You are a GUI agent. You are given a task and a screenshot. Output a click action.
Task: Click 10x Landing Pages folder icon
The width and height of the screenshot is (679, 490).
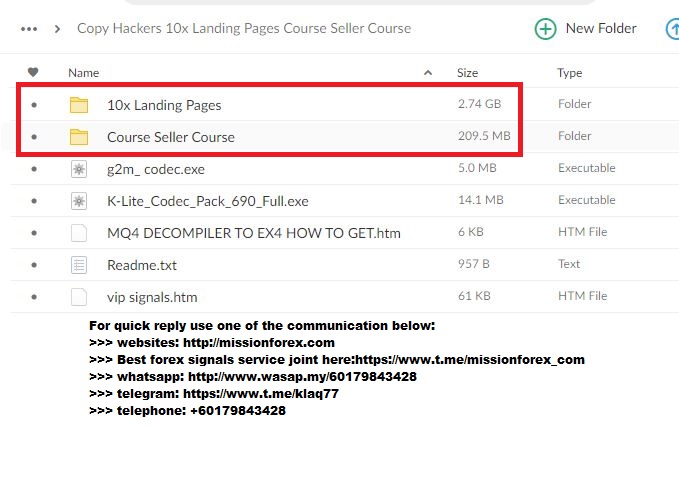(x=79, y=105)
